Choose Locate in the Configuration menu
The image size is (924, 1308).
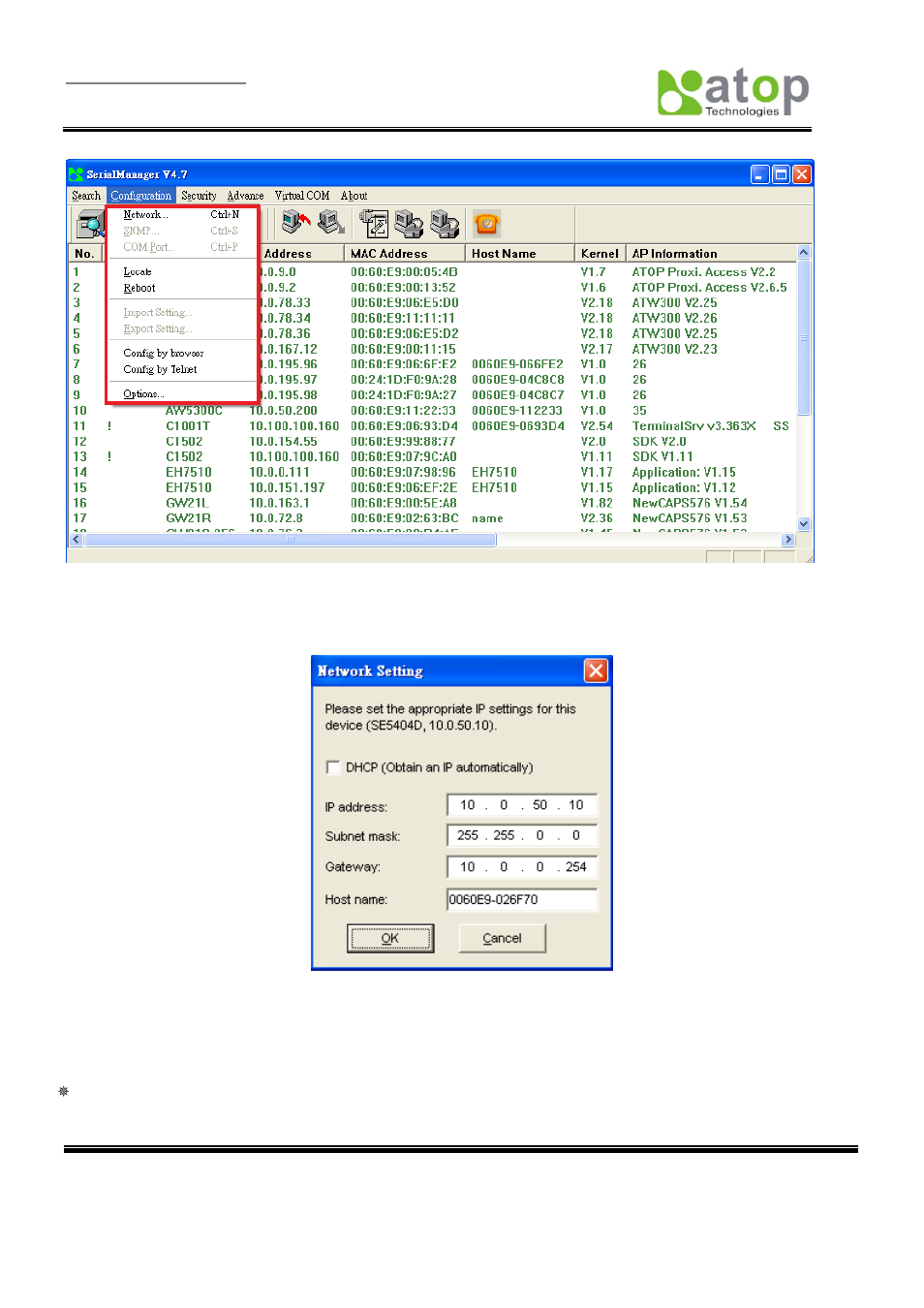click(181, 272)
